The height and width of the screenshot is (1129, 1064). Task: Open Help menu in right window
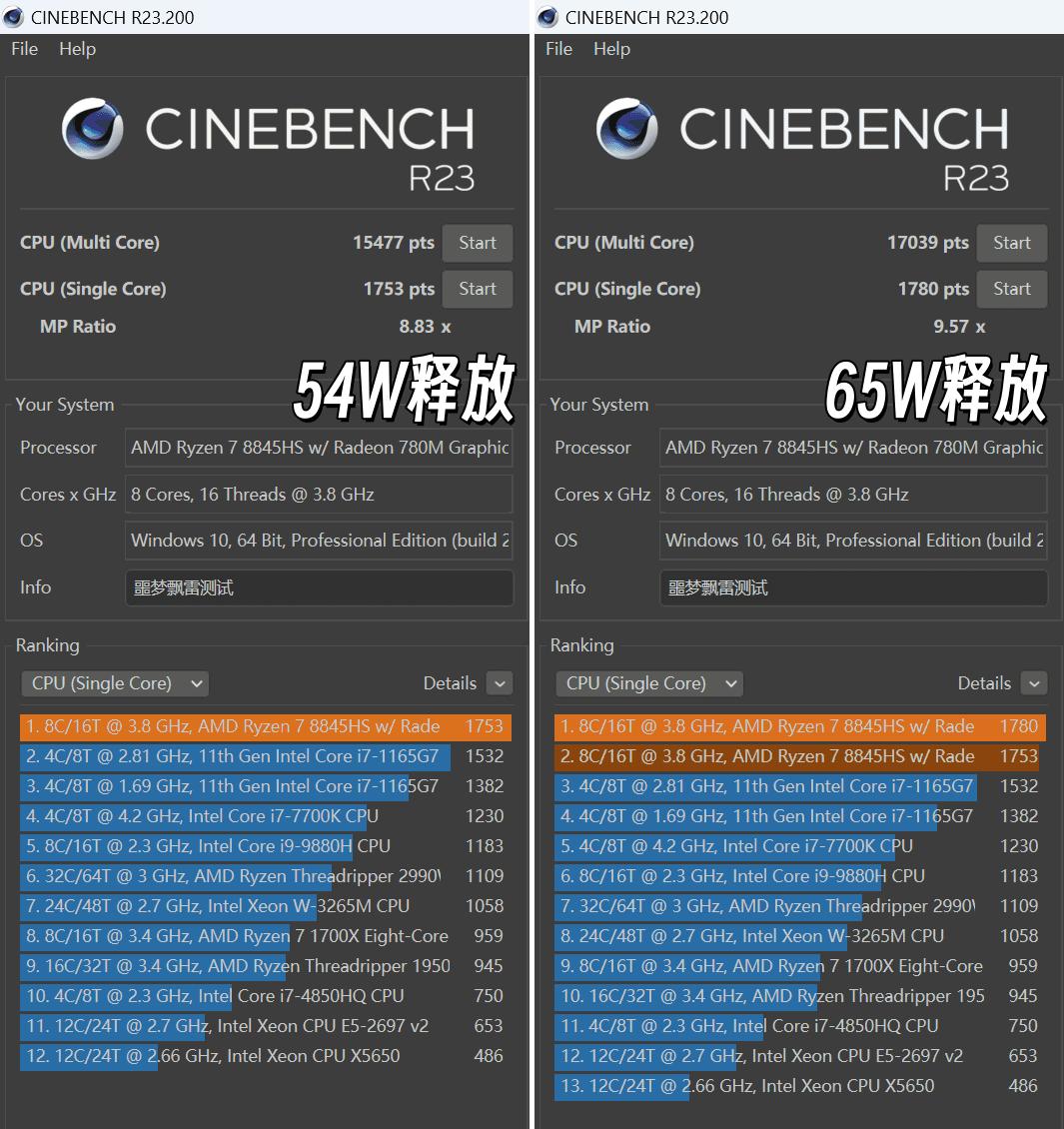point(611,49)
